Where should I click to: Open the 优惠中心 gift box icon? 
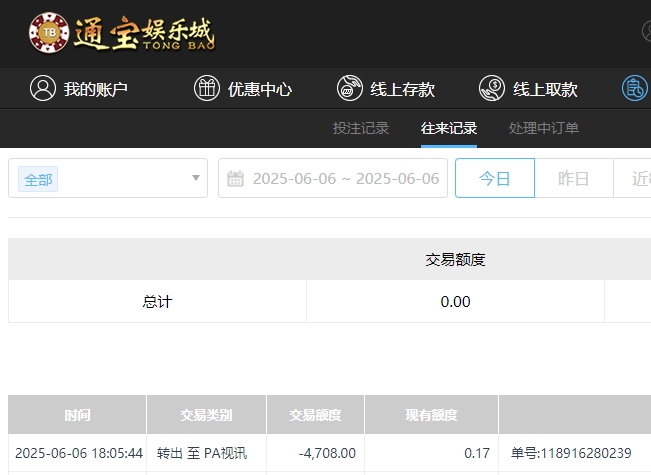click(x=207, y=88)
